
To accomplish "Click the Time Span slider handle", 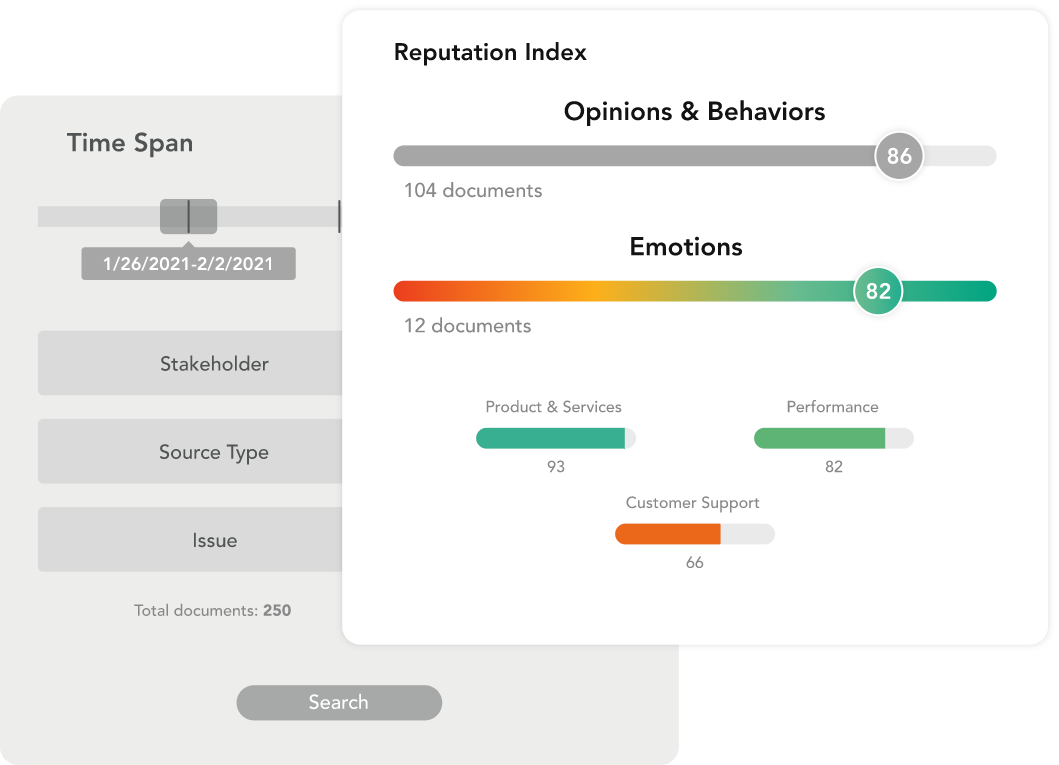I will (188, 217).
